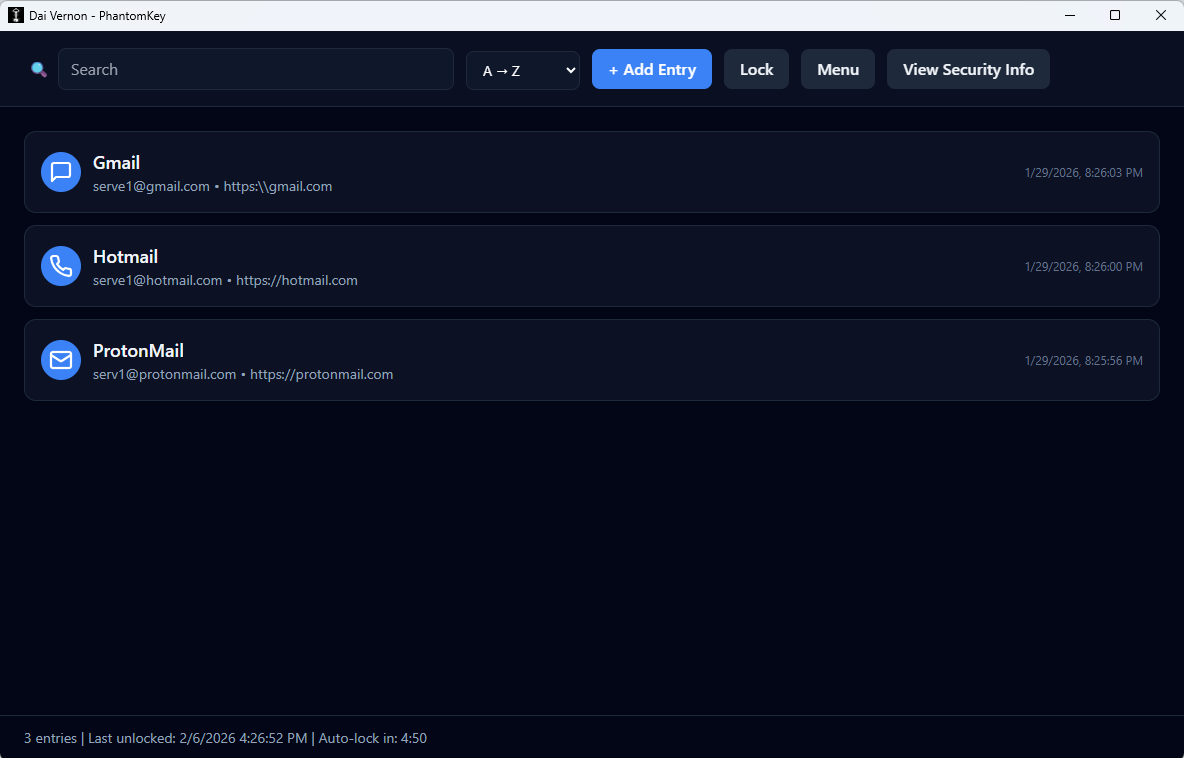Click the Gmail chat bubble icon
This screenshot has width=1184, height=758.
60,172
